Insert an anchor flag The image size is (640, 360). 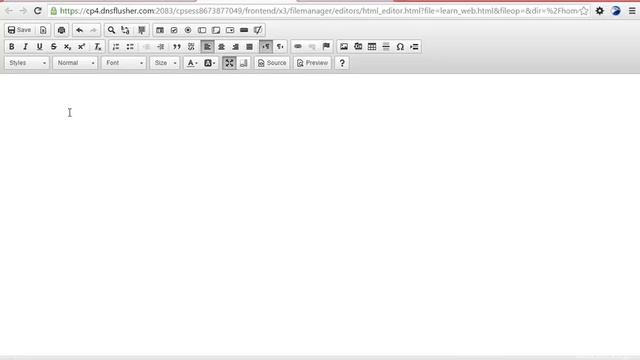tap(326, 47)
